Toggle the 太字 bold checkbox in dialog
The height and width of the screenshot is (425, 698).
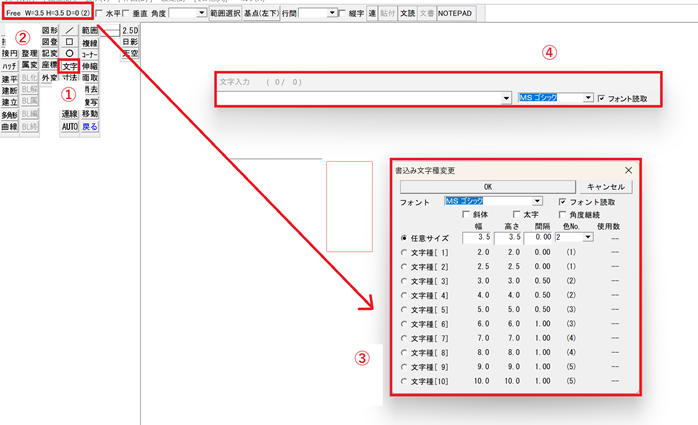pyautogui.click(x=516, y=214)
